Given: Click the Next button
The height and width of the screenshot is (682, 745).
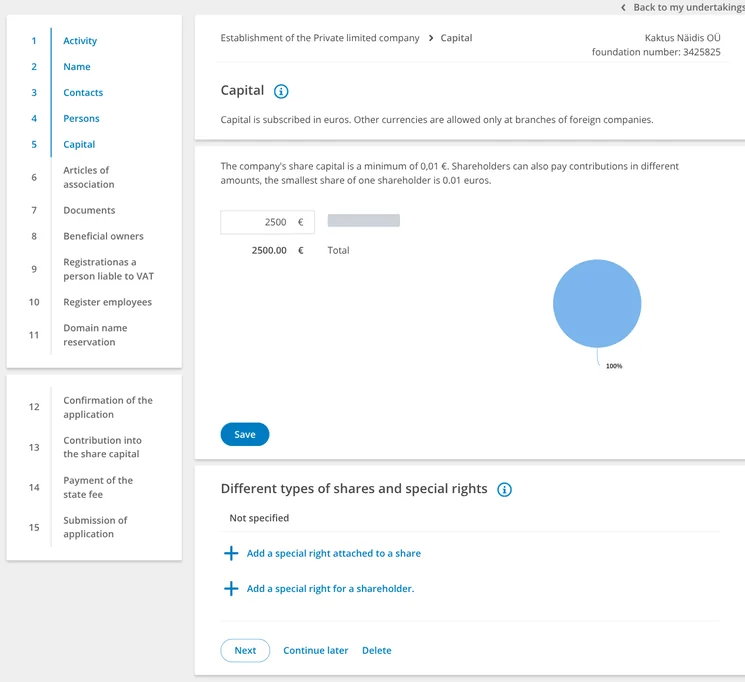Looking at the screenshot, I should [245, 651].
